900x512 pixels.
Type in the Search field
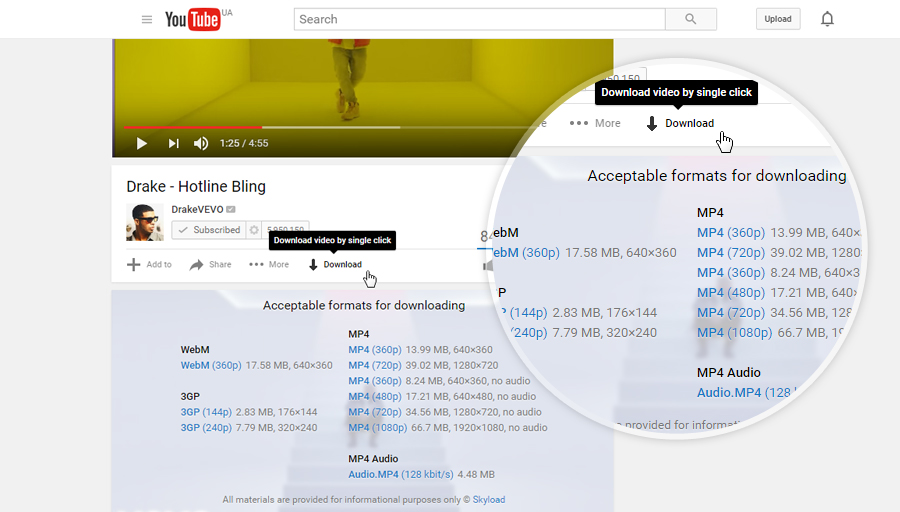pyautogui.click(x=480, y=19)
